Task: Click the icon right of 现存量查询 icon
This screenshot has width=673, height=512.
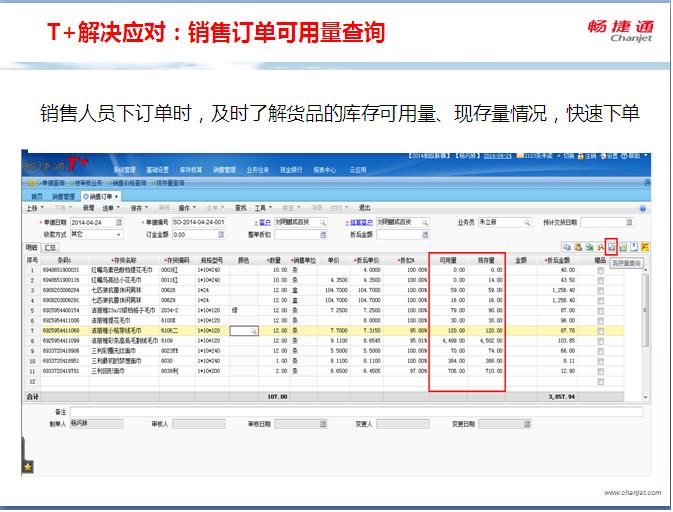Action: tap(623, 247)
